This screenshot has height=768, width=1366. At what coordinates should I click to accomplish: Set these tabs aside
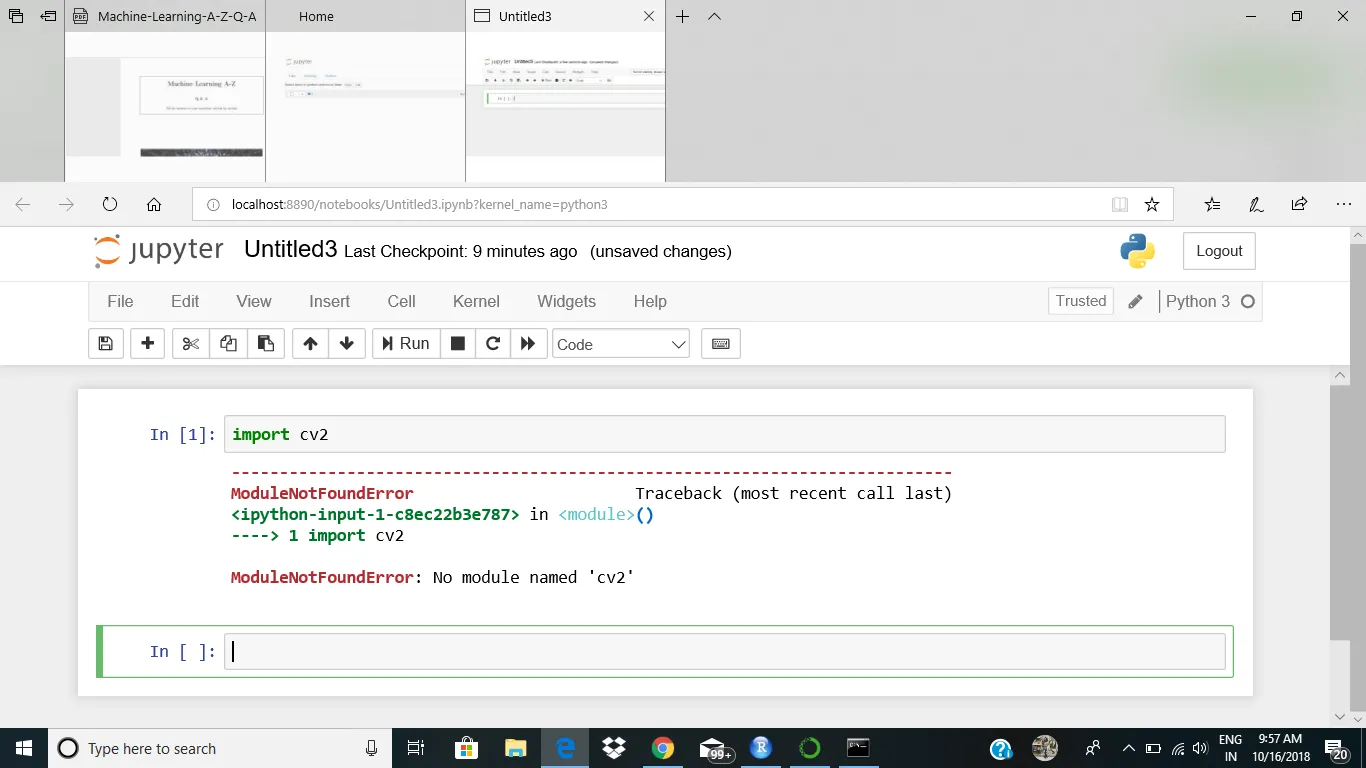coord(48,16)
